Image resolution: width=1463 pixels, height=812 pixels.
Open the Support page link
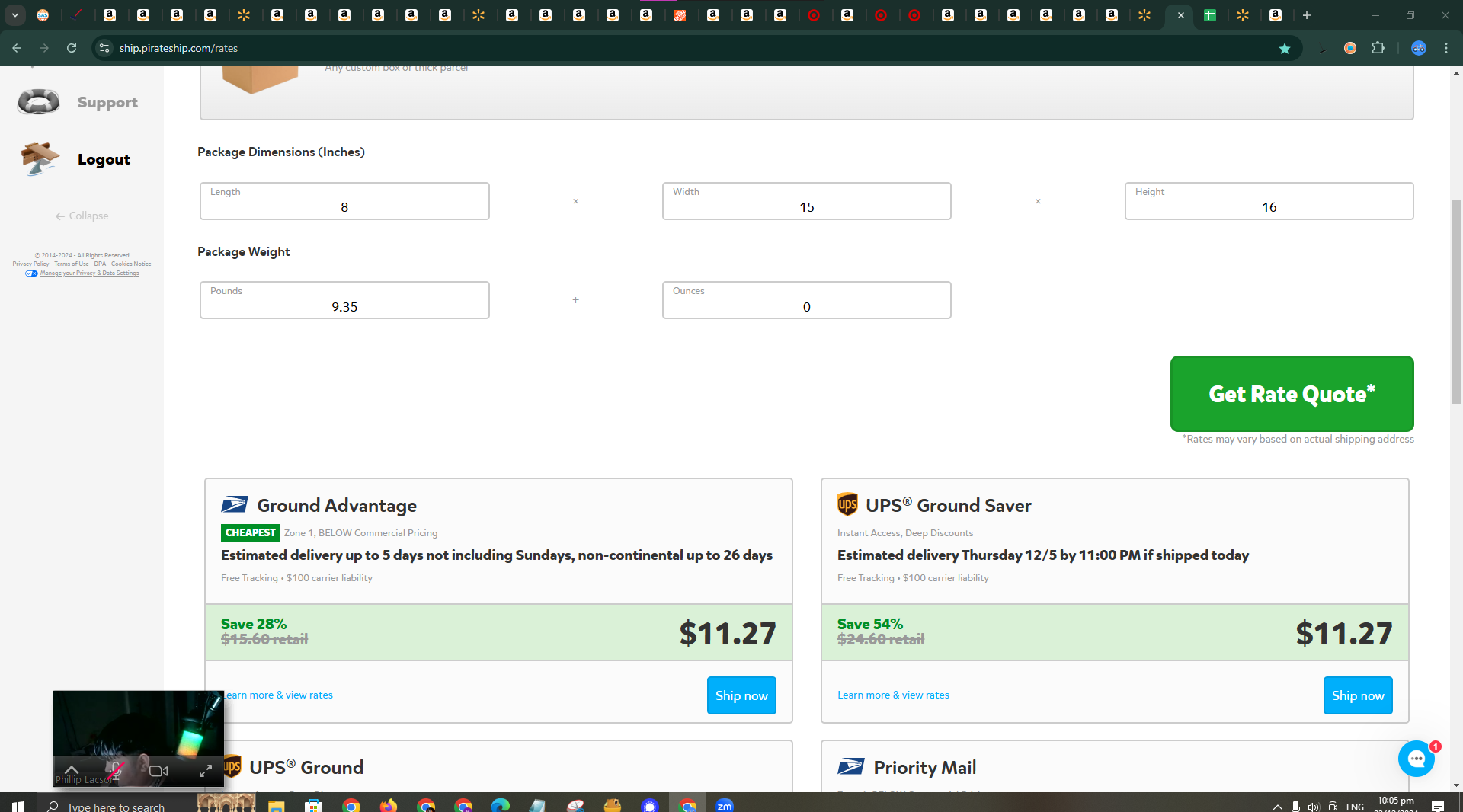pyautogui.click(x=107, y=102)
